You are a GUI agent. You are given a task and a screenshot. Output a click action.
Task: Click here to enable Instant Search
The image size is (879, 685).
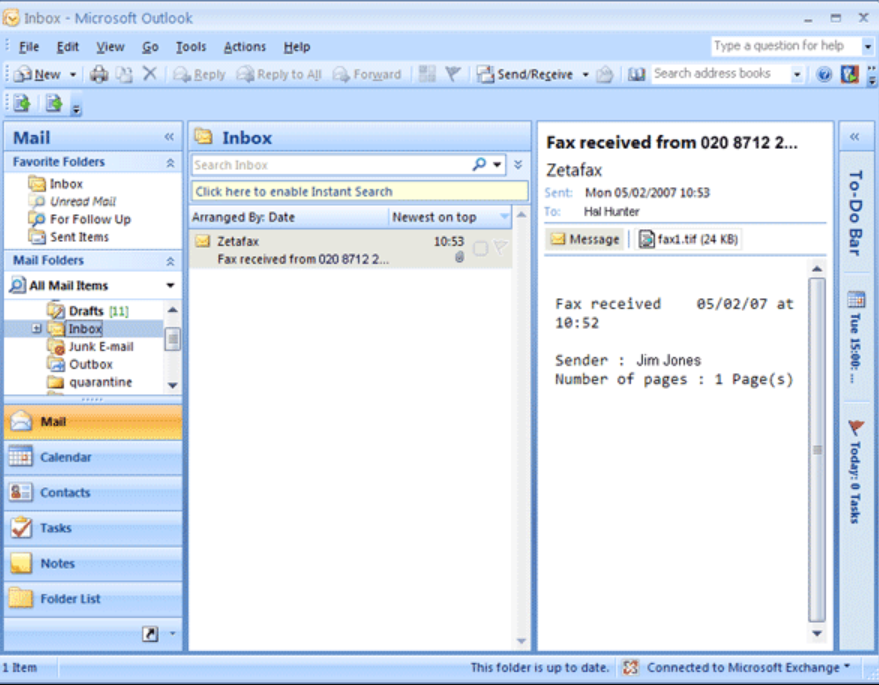pyautogui.click(x=359, y=192)
